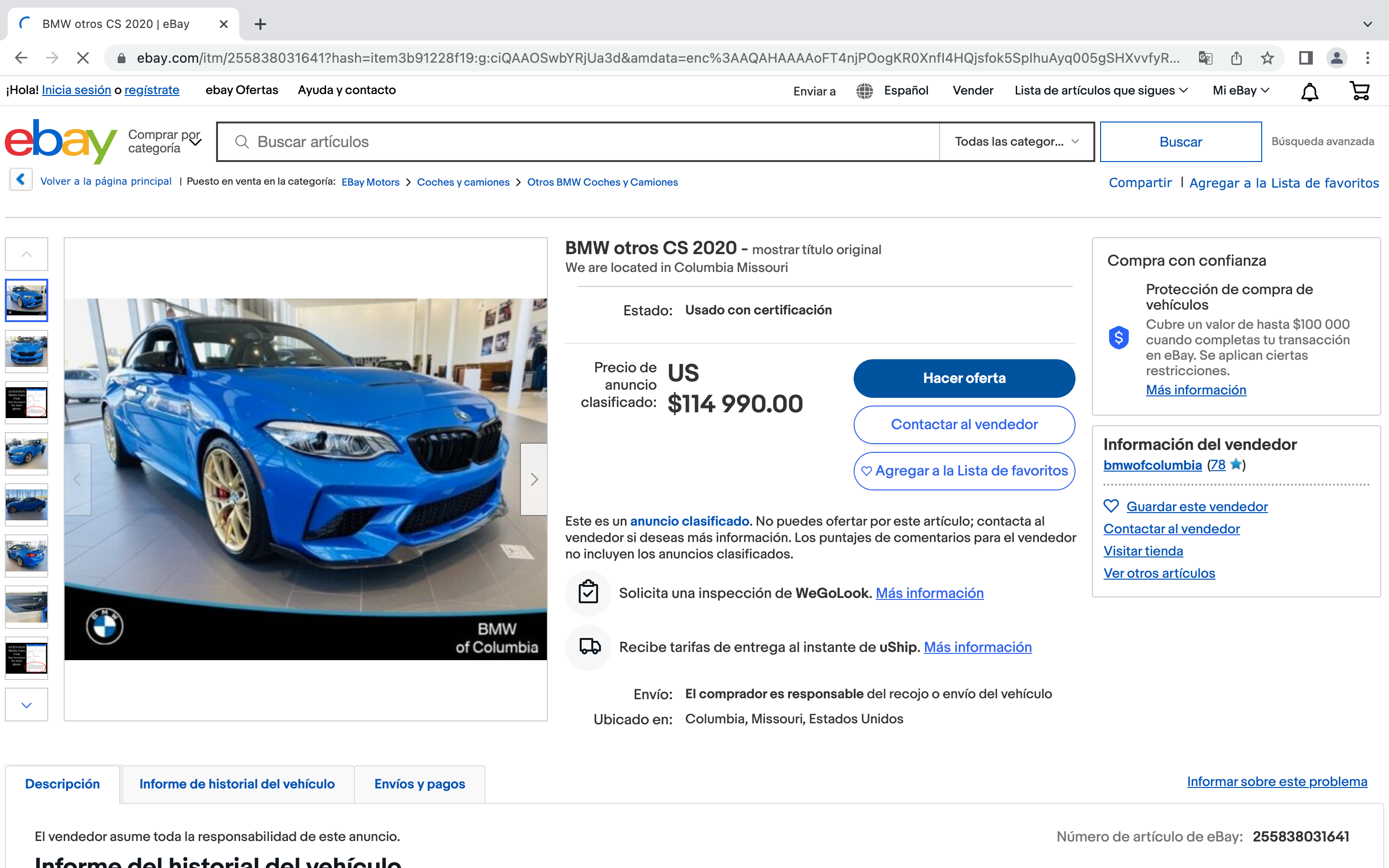Click Informar sobre este problema link
1389x868 pixels.
point(1277,782)
